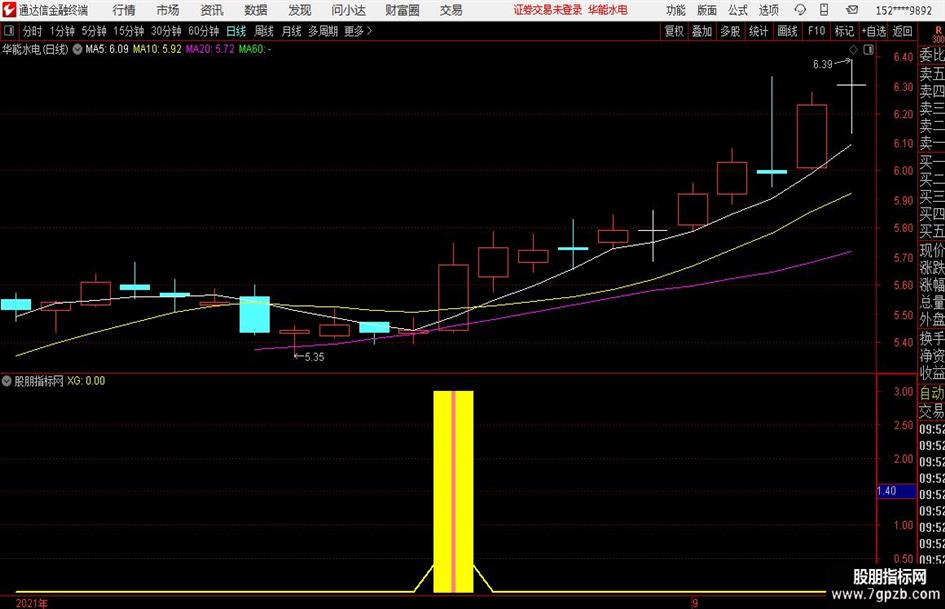Click the mobile phone icon
The height and width of the screenshot is (609, 945).
pyautogui.click(x=824, y=10)
